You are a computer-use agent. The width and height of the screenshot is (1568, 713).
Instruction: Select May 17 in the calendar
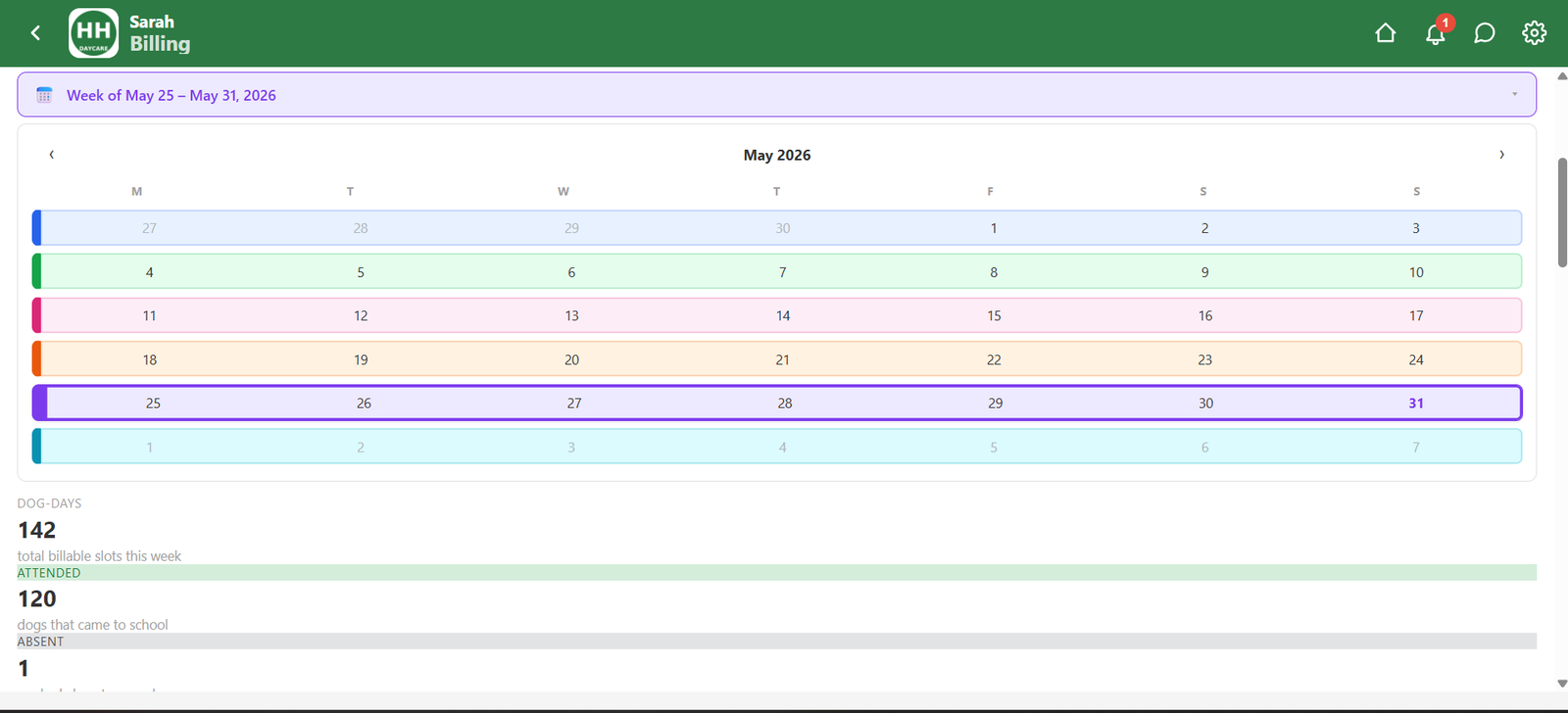pos(1416,315)
